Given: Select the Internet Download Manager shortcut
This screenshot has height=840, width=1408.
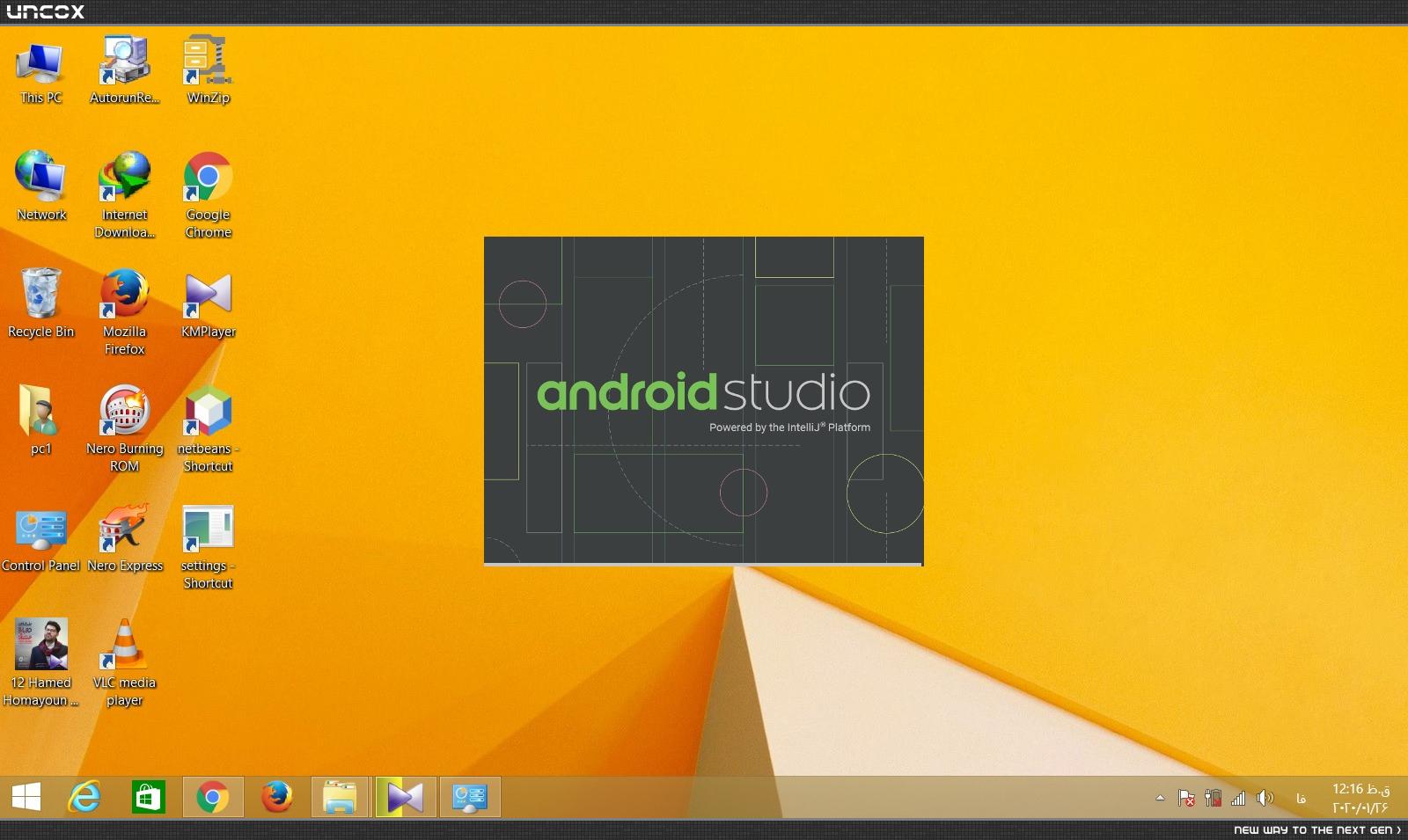Looking at the screenshot, I should pyautogui.click(x=124, y=195).
